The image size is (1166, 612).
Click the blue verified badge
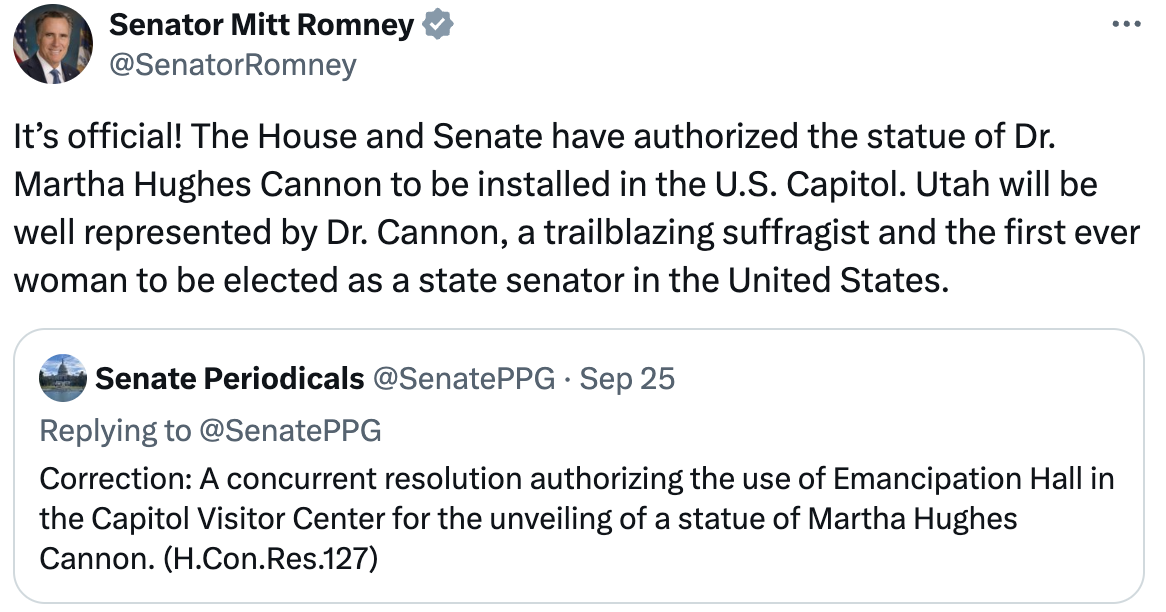pos(438,25)
